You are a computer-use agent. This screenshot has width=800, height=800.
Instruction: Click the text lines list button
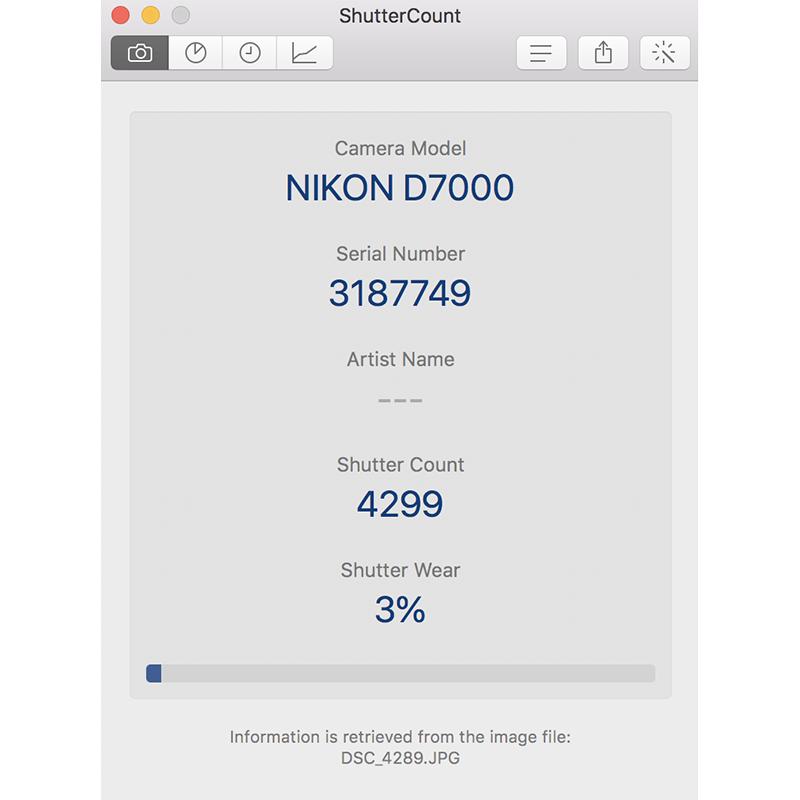coord(541,53)
